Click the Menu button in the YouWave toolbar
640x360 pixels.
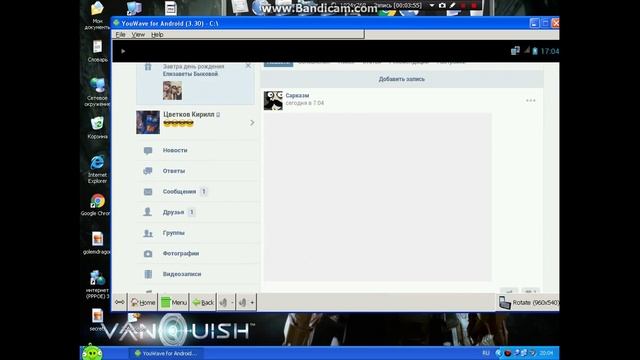click(174, 302)
